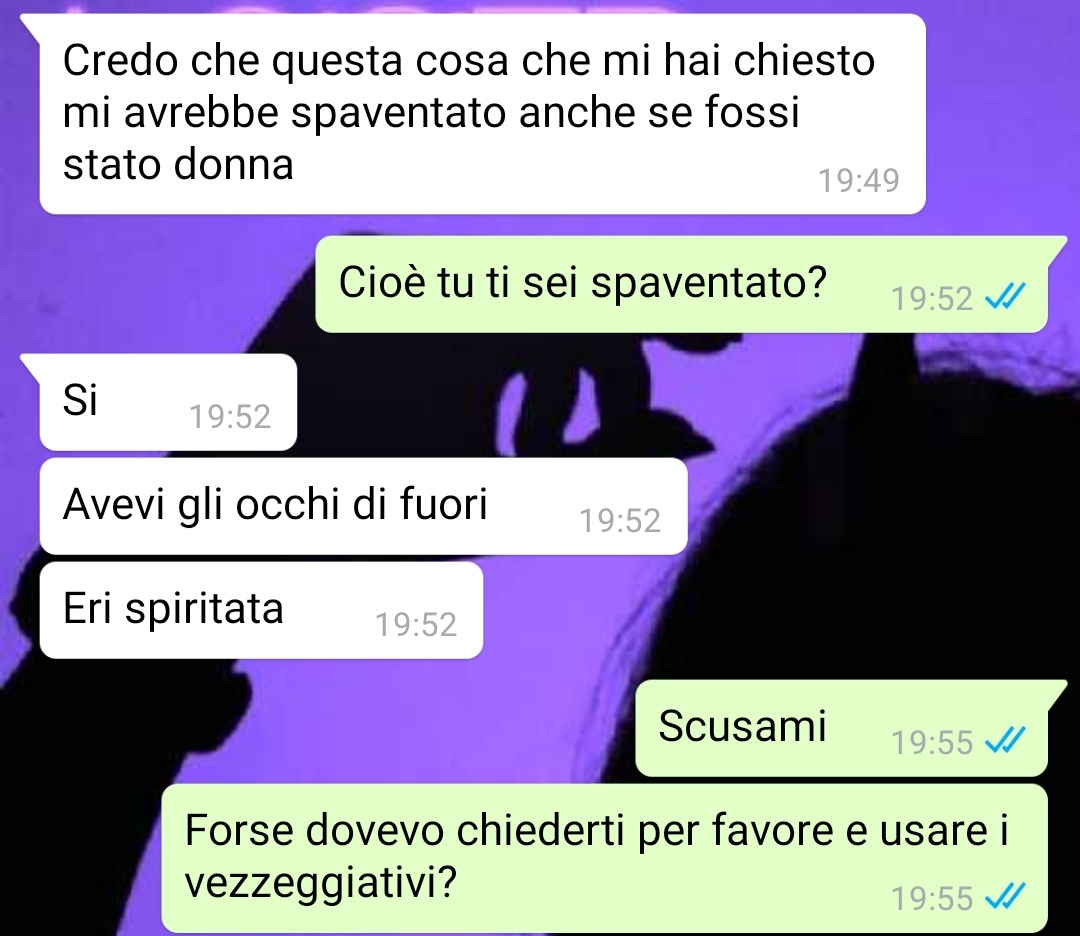Tap the 19:55 time under 'vezzeggiativi?'

932,898
